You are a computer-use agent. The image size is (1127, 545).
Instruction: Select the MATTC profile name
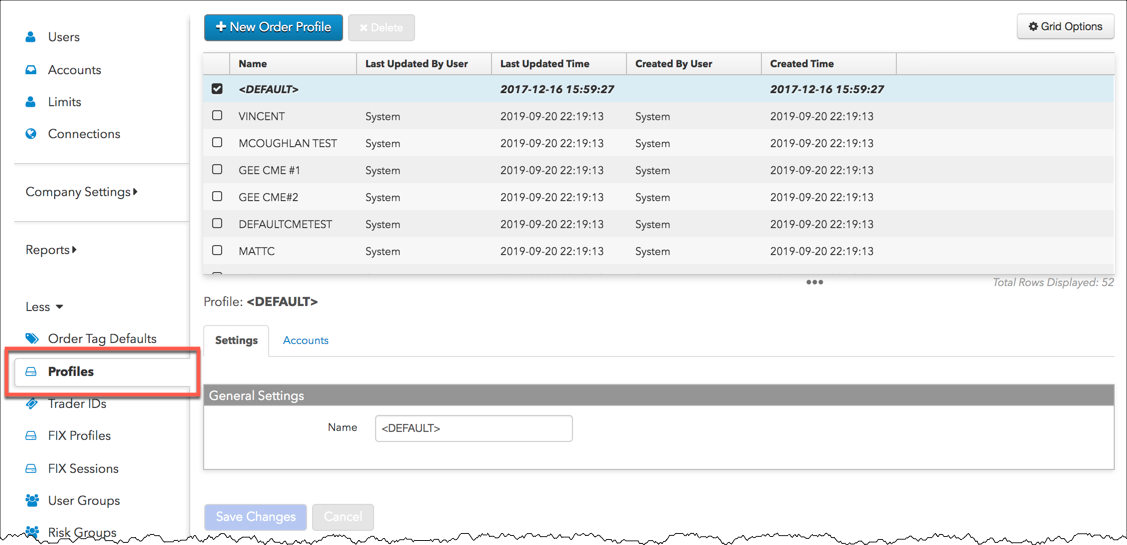coord(257,251)
